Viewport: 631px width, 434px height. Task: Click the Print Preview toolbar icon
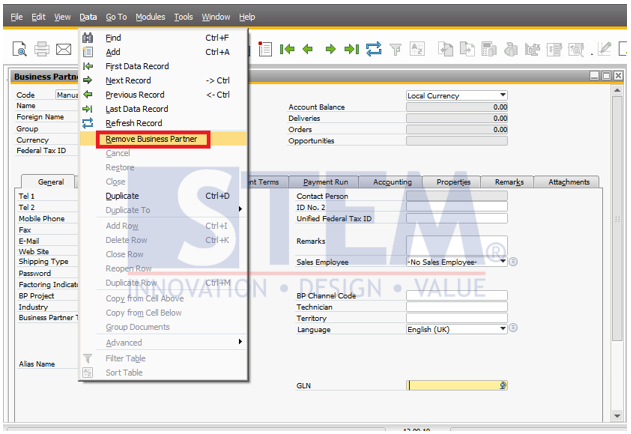coord(19,49)
